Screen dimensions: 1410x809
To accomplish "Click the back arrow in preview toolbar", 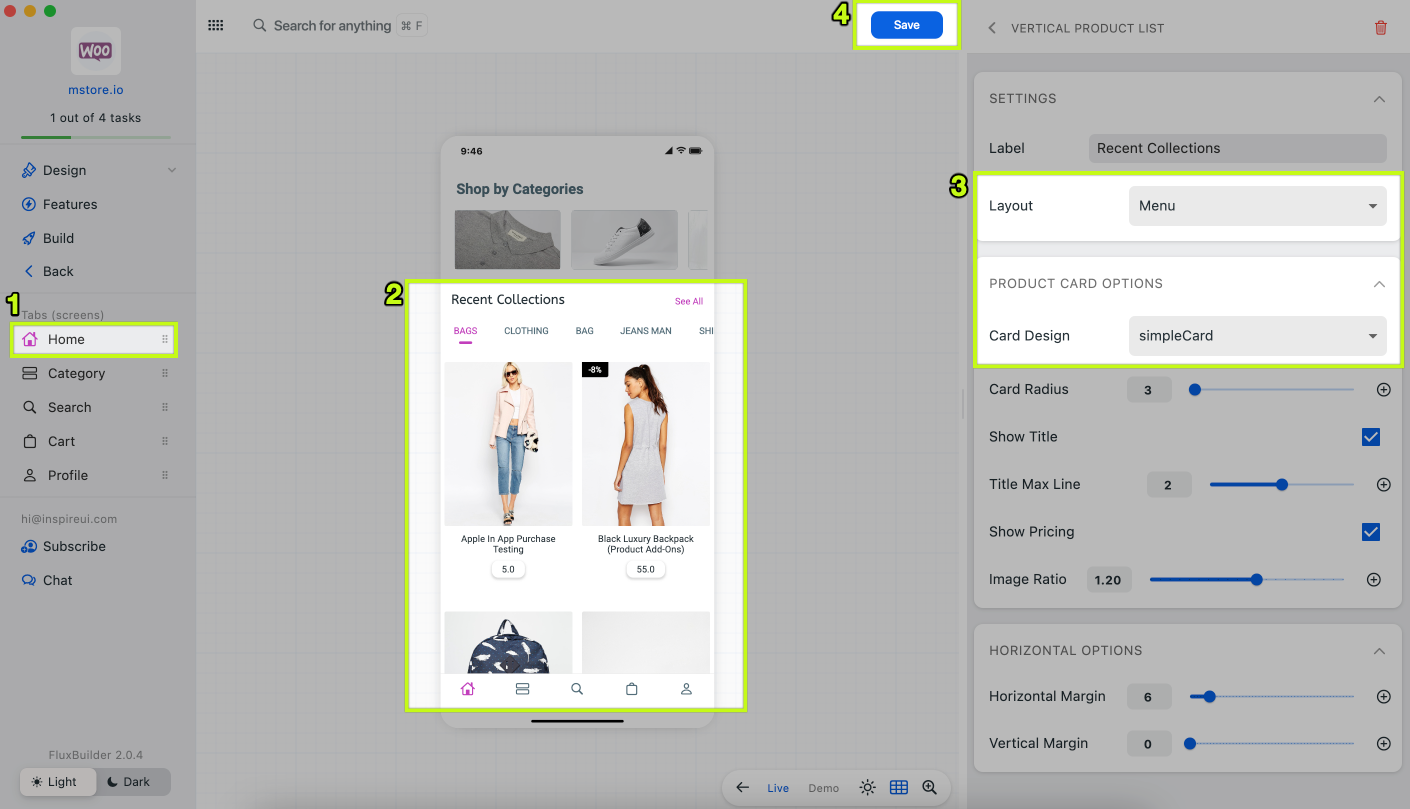I will point(743,788).
